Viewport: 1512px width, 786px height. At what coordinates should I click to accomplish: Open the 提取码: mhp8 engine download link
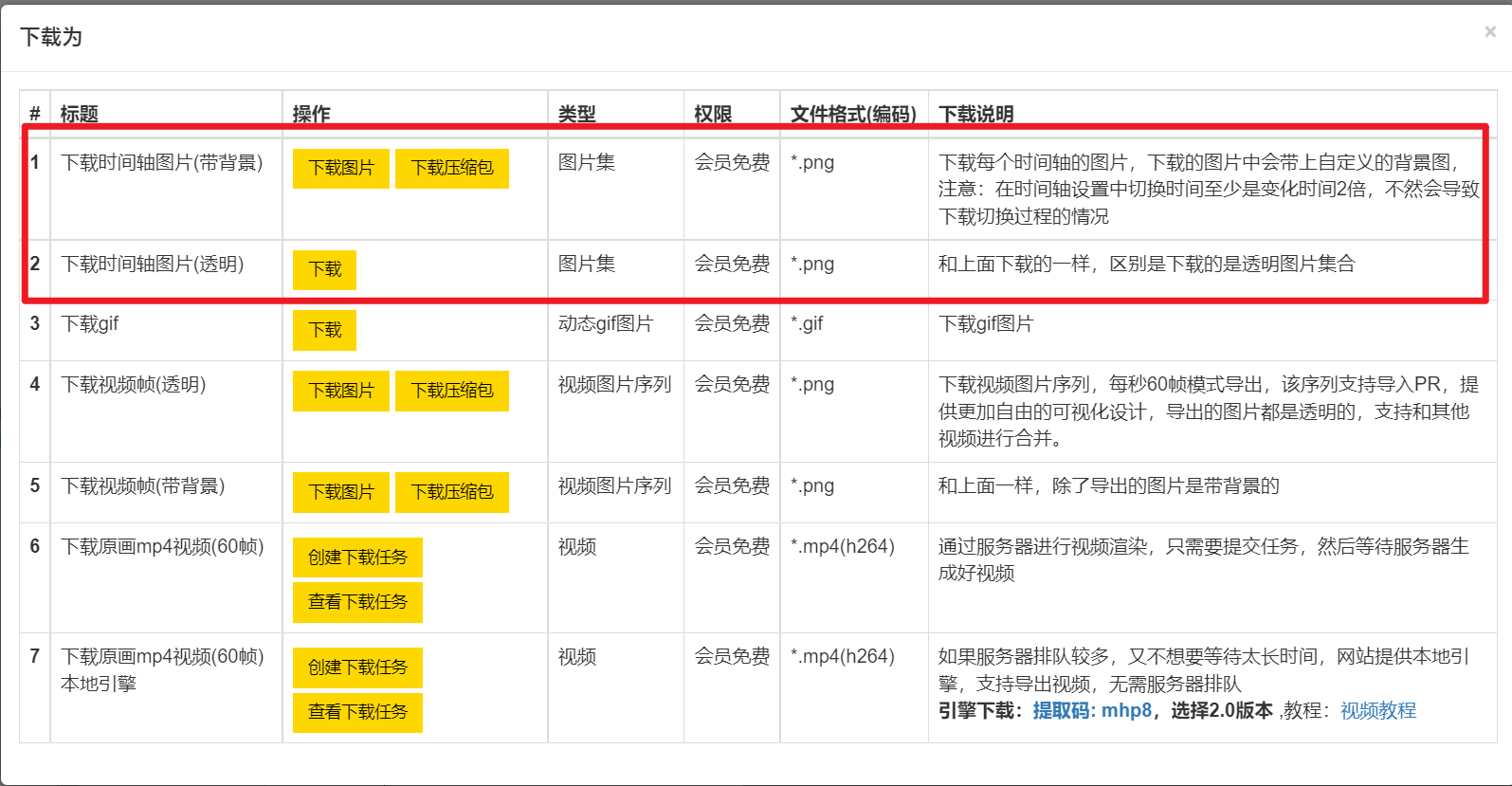pos(1092,710)
